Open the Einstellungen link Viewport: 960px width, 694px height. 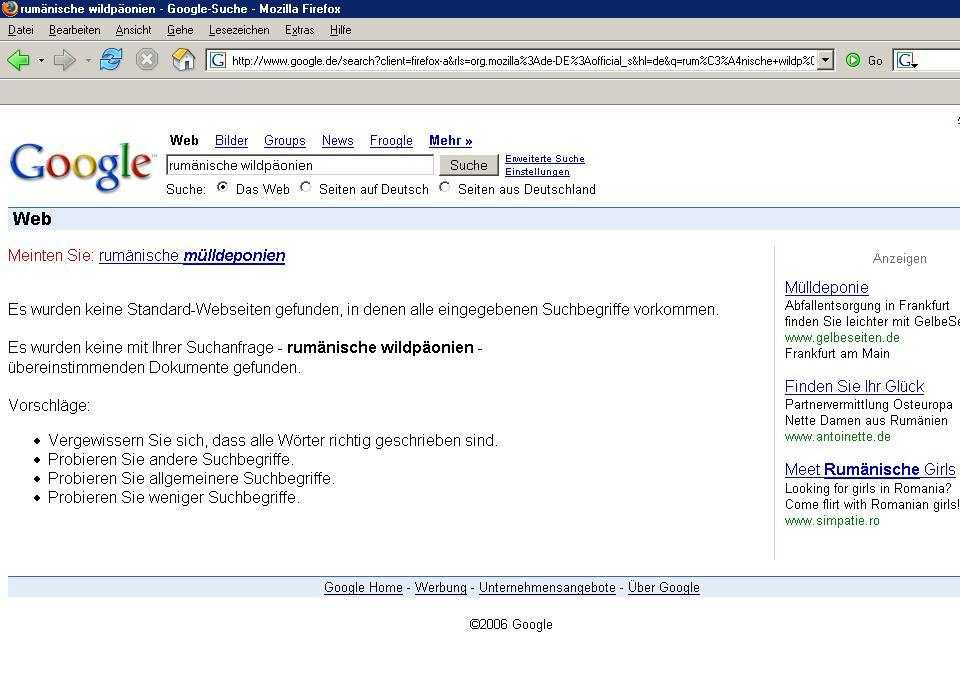pos(537,172)
